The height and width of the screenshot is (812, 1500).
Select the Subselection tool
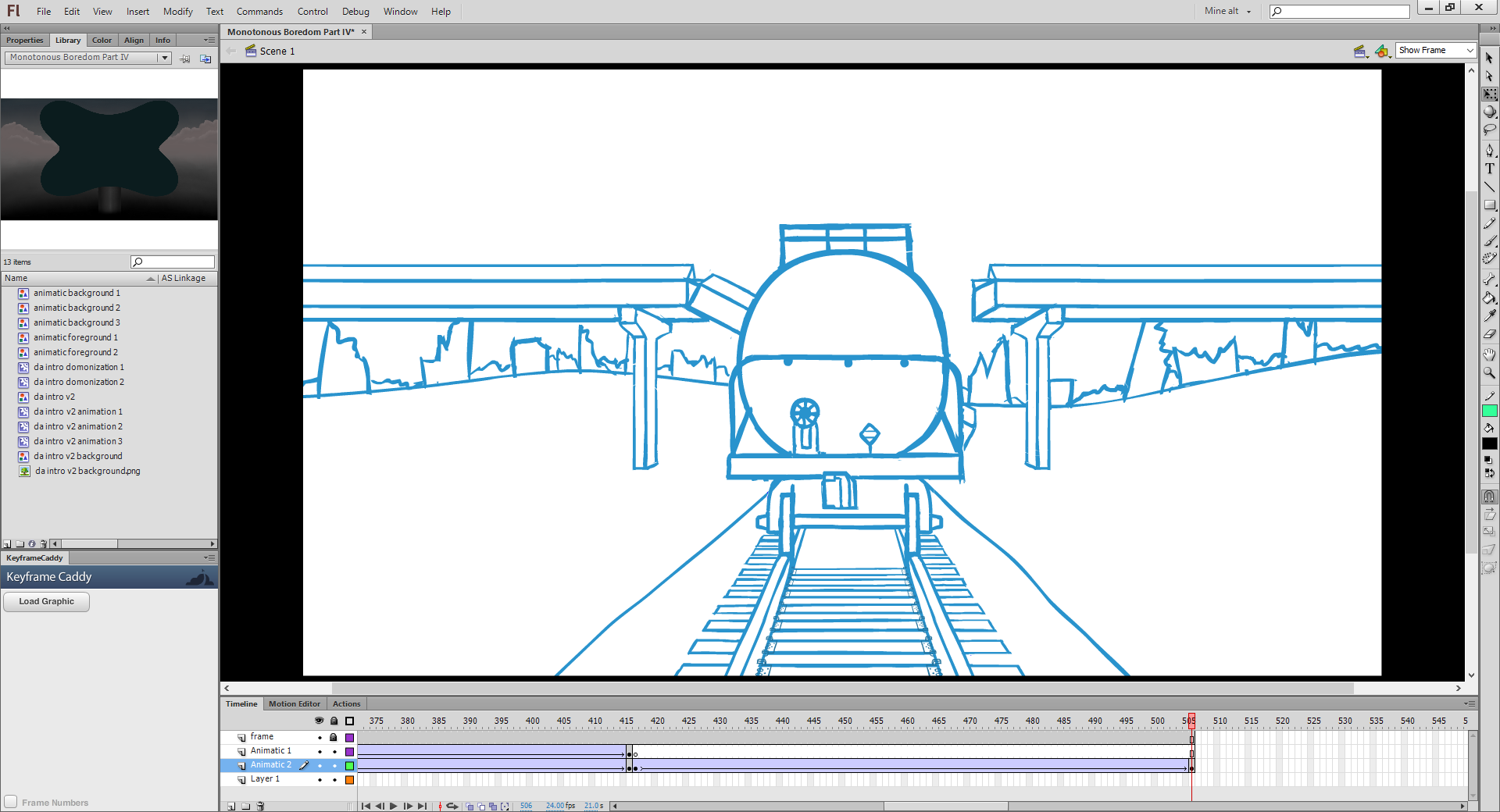click(x=1489, y=76)
